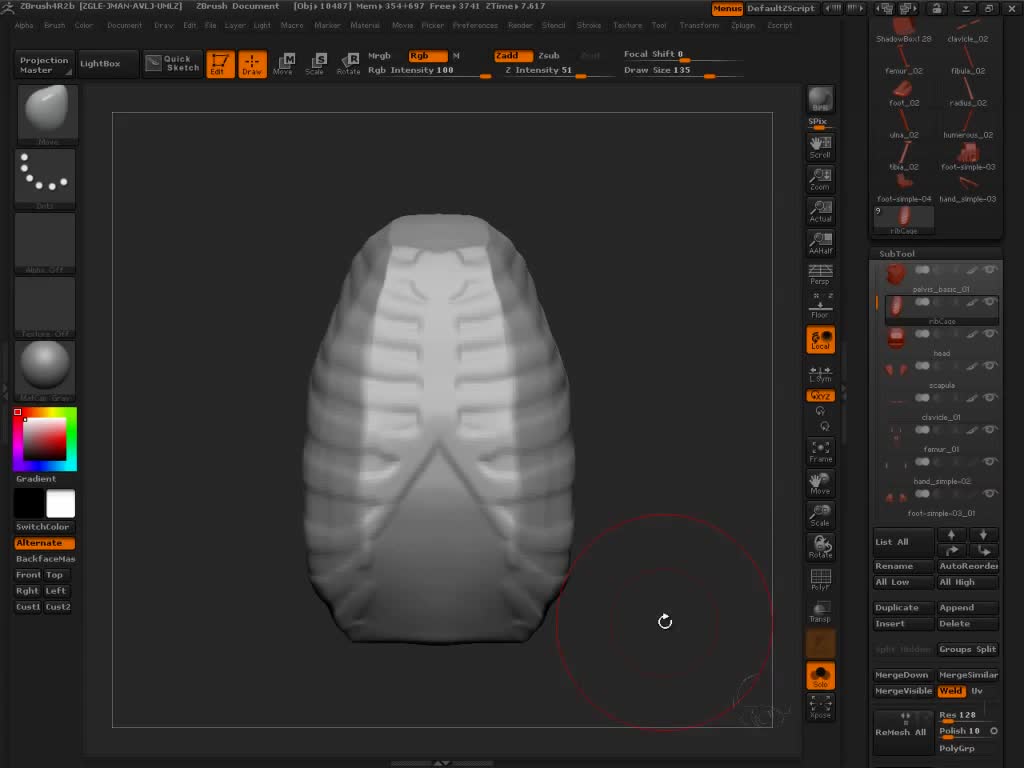Click the Projection Master button
This screenshot has height=768, width=1024.
tap(43, 64)
